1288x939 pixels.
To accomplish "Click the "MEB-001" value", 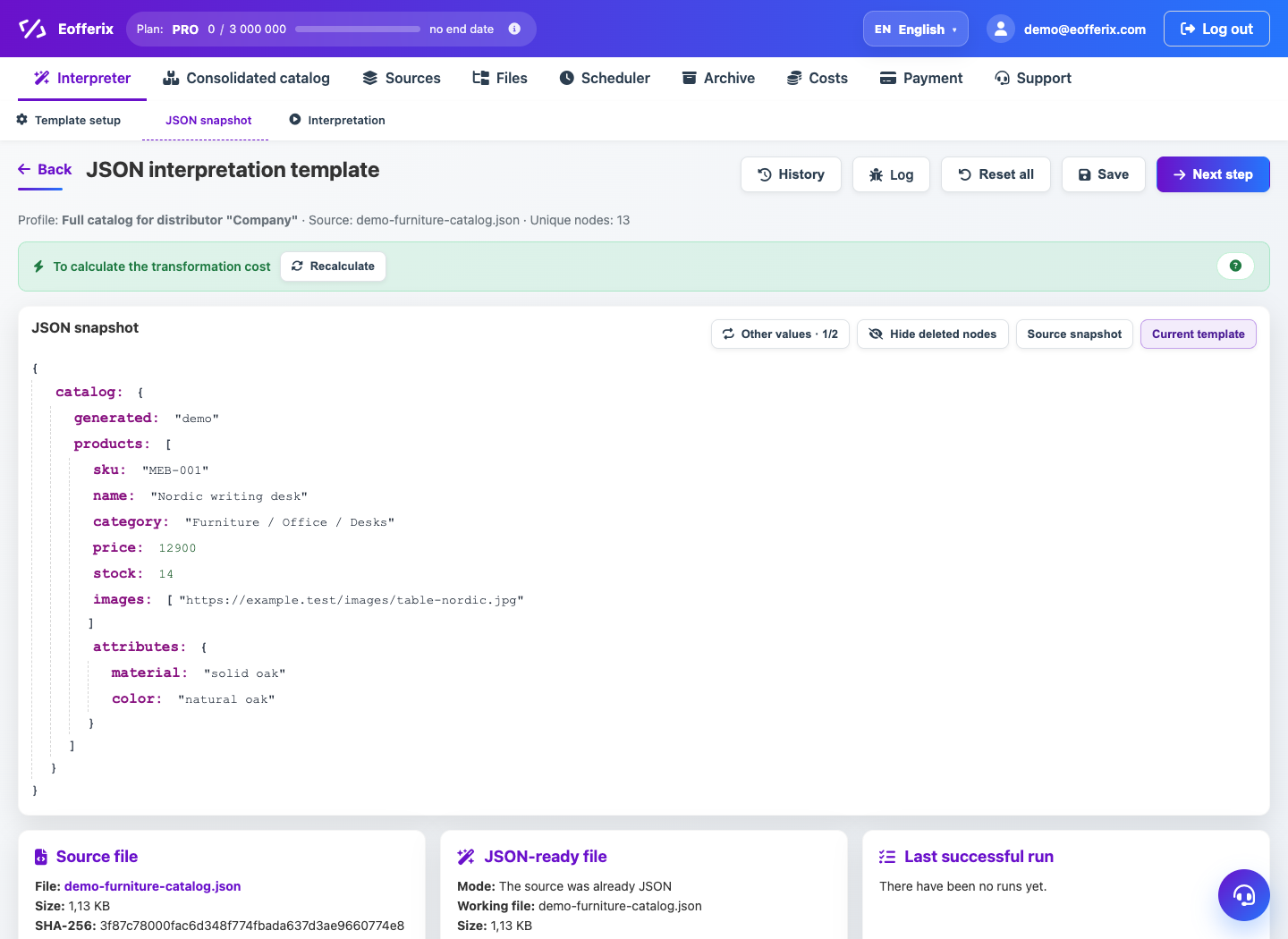I will coord(175,470).
